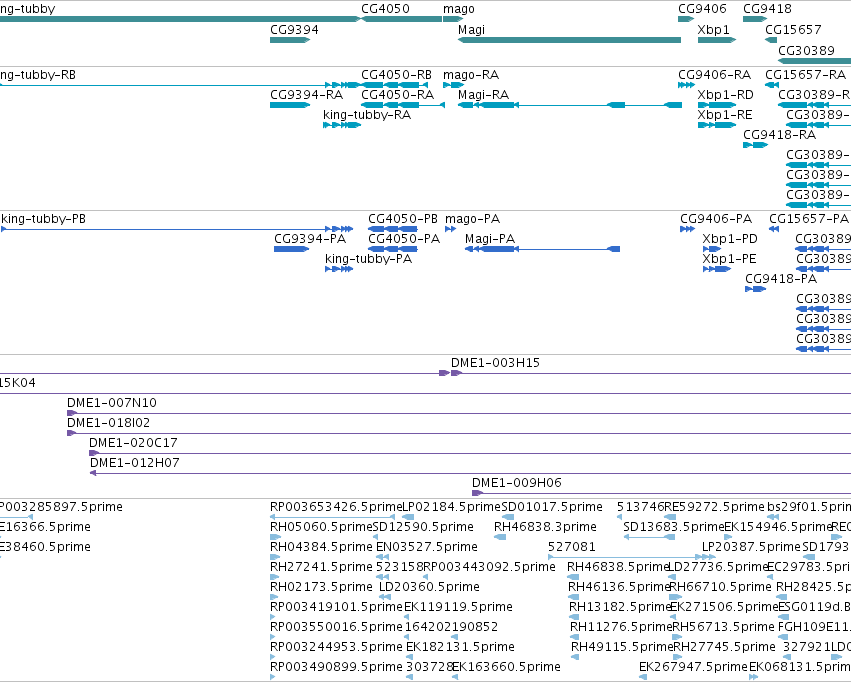Open the DME1-018I02 BAC label
851x682 pixels.
109,423
